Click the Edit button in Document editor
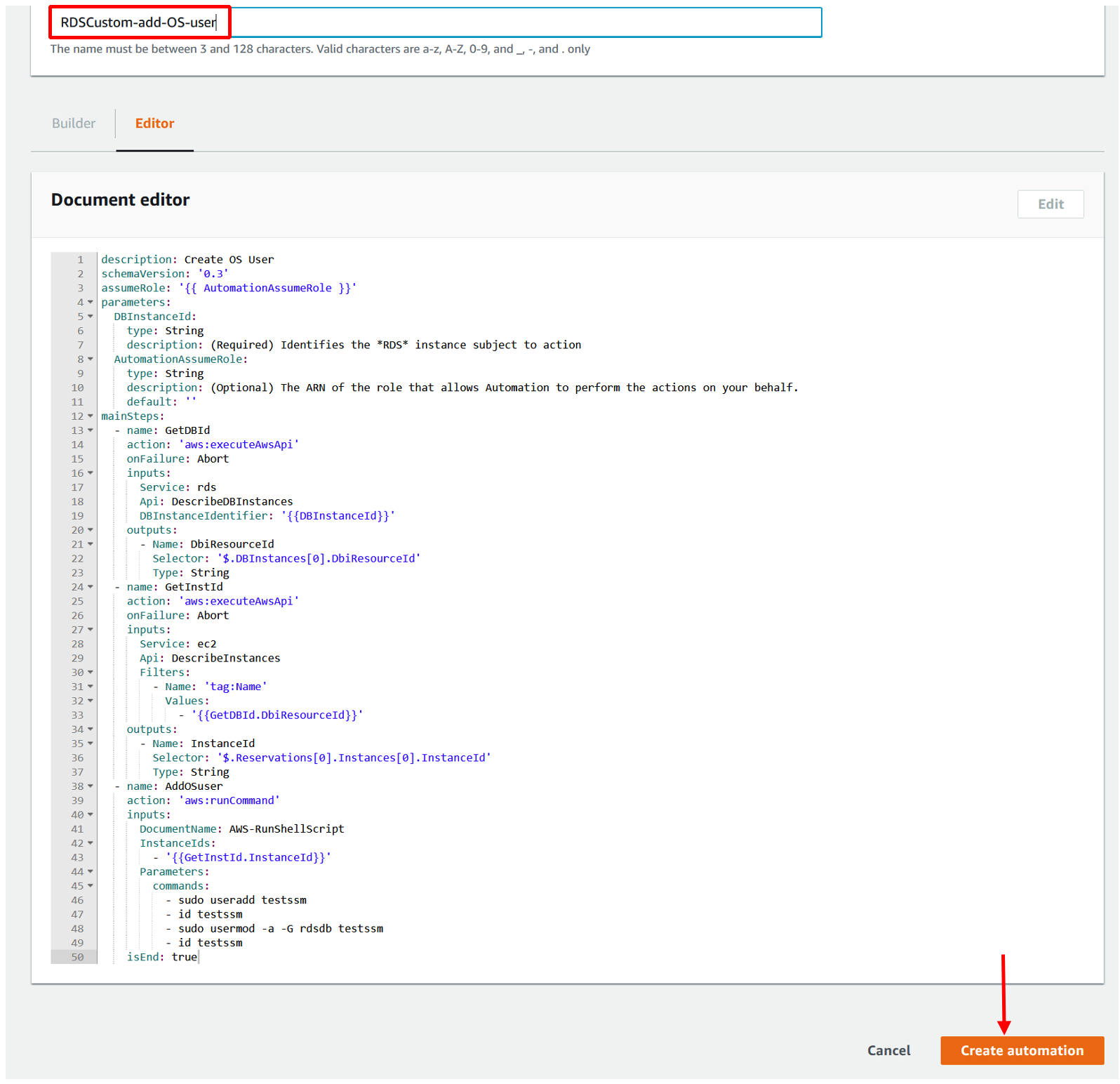The image size is (1120, 1084). click(x=1051, y=204)
